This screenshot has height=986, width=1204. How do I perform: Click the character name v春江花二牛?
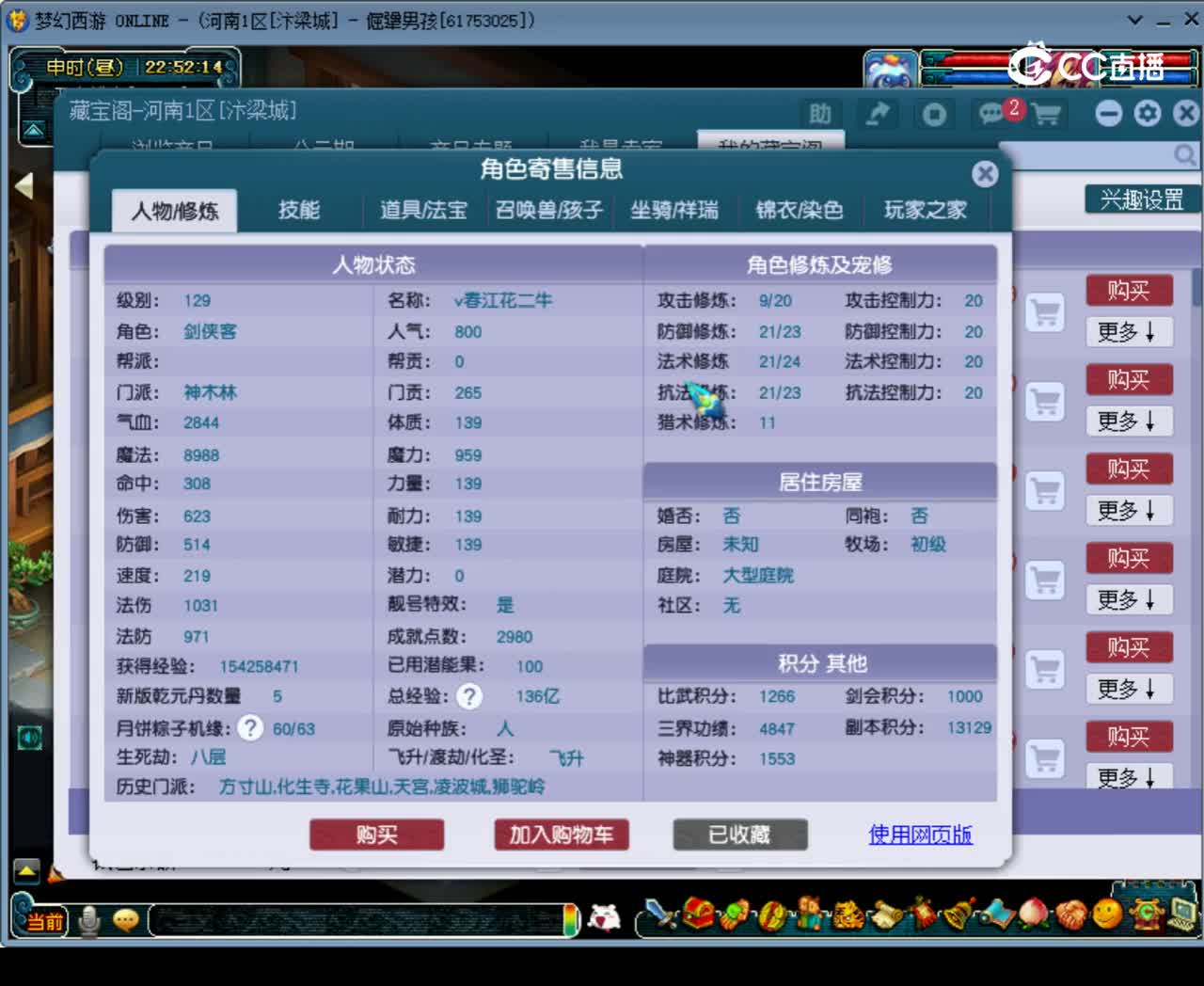point(503,300)
